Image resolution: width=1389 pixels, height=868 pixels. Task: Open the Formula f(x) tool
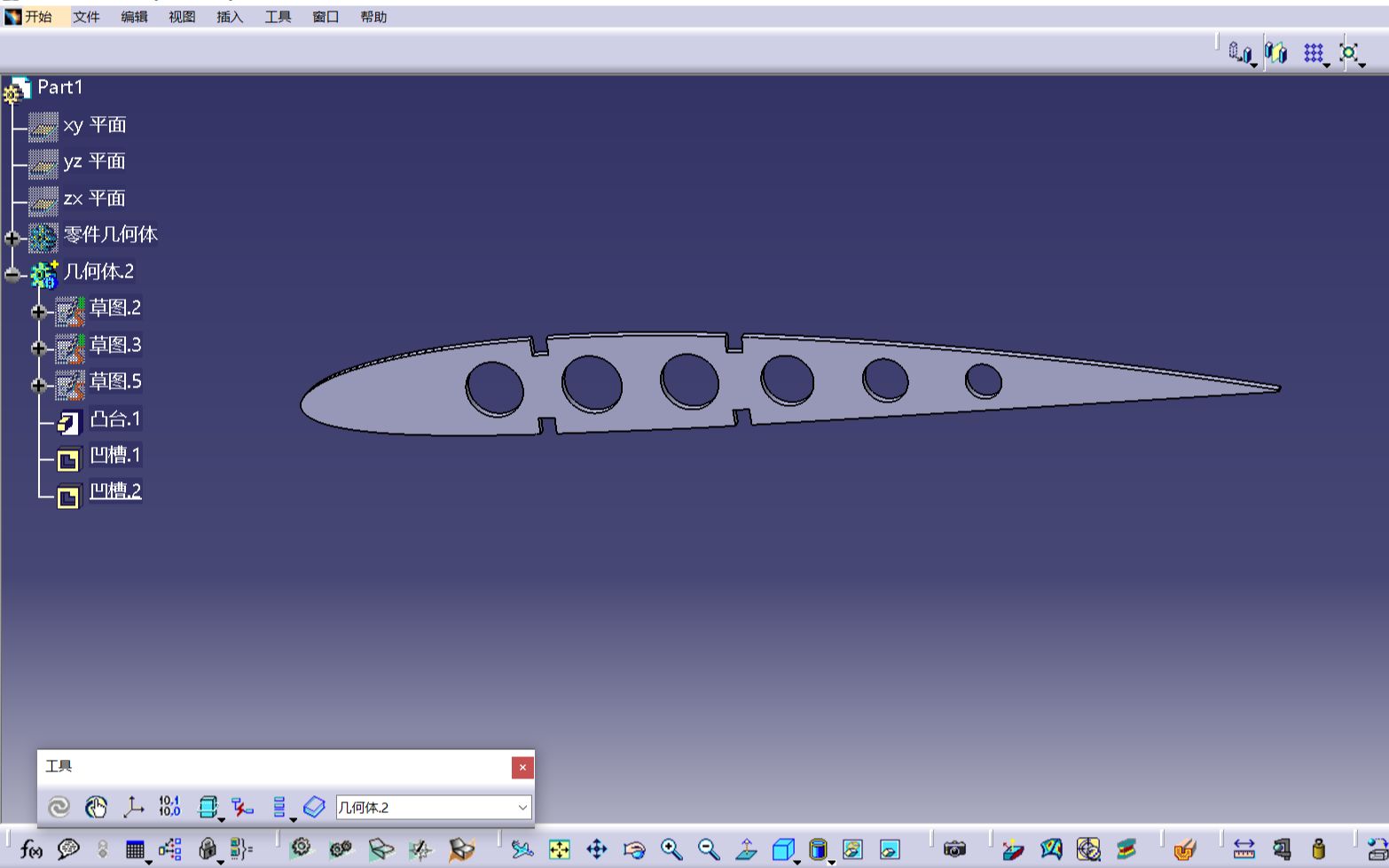tap(31, 849)
